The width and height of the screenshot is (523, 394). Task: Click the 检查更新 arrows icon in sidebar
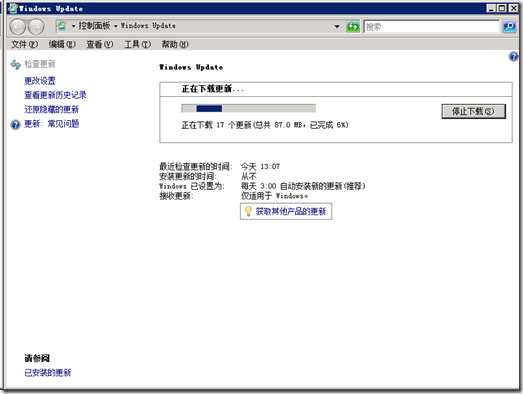point(15,64)
